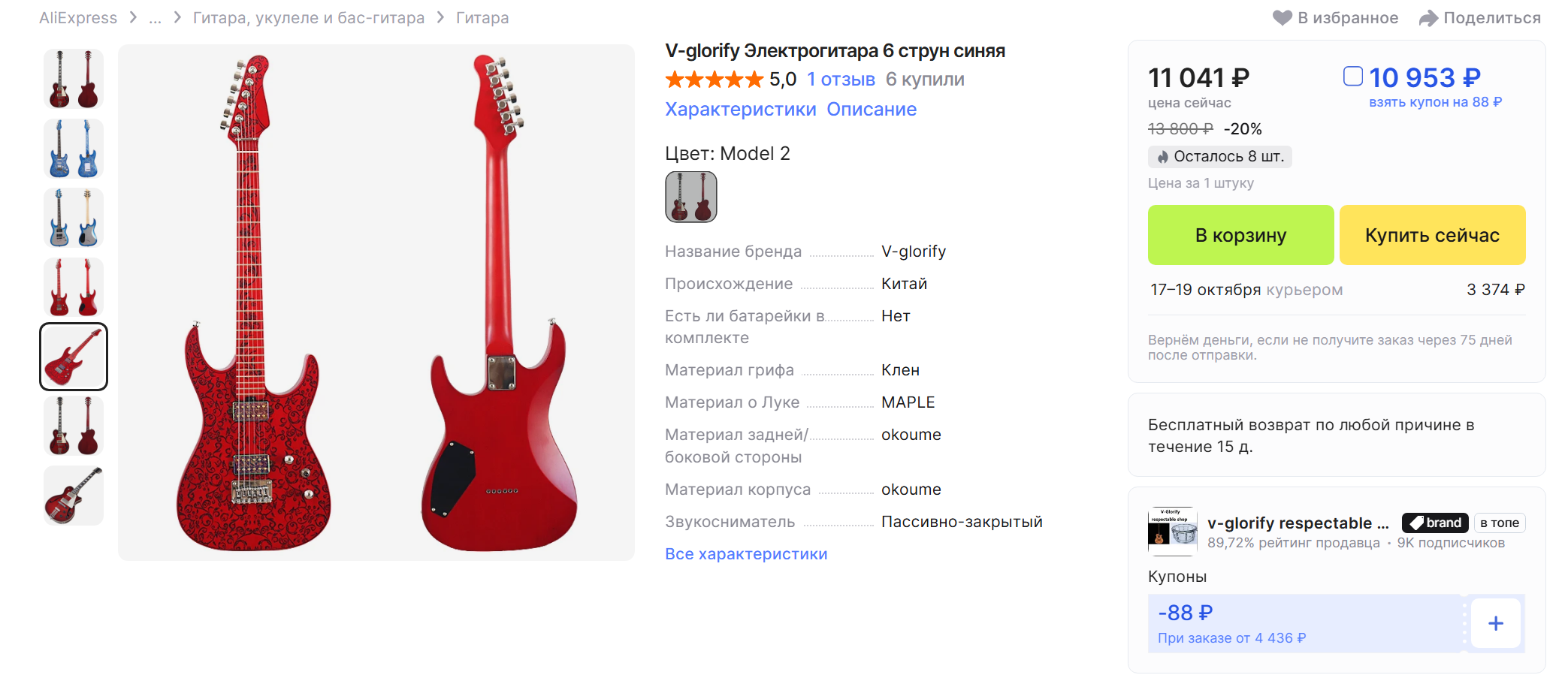Select the first thumbnail of dark red guitars

[74, 80]
